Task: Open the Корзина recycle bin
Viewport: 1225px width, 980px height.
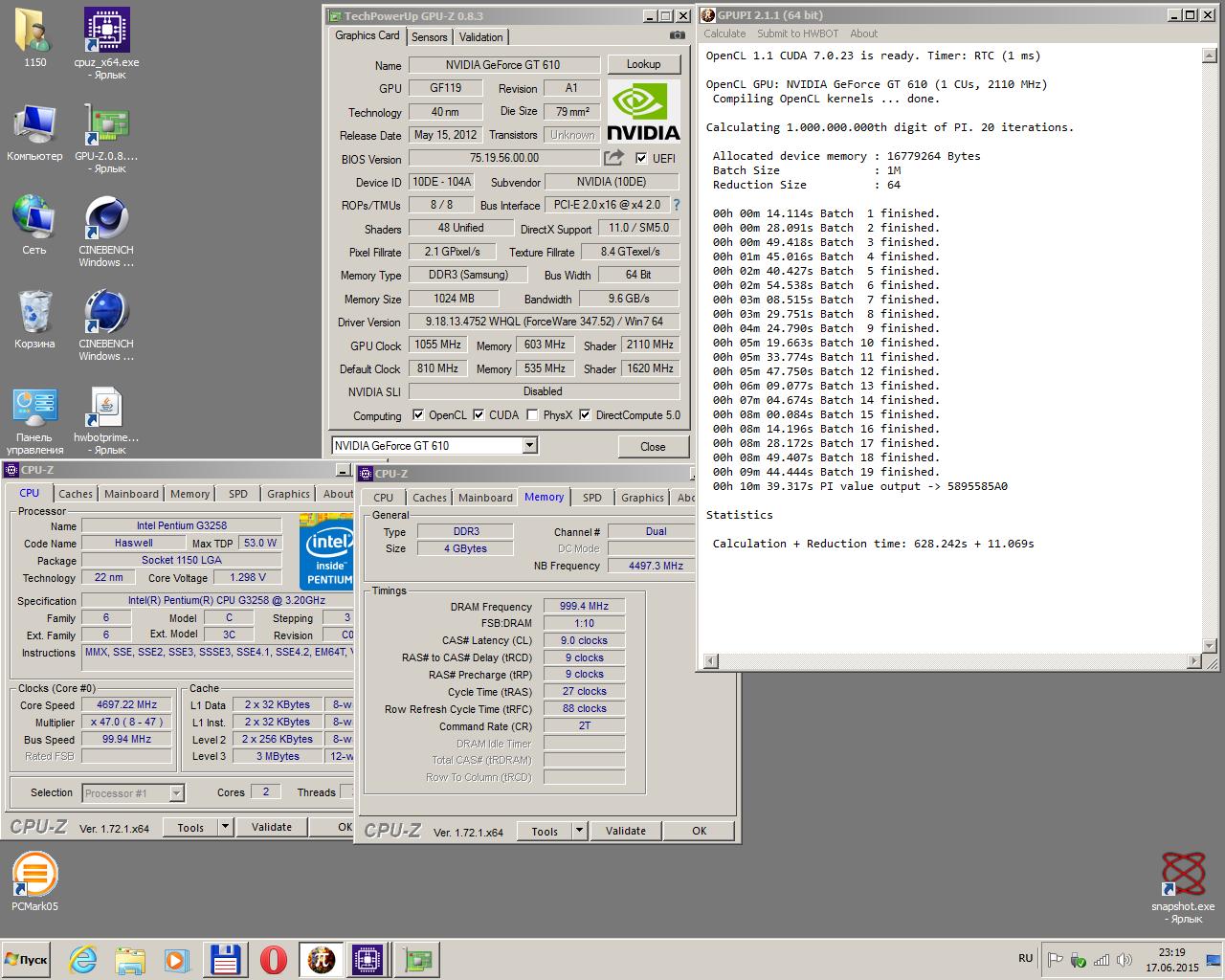Action: click(34, 319)
